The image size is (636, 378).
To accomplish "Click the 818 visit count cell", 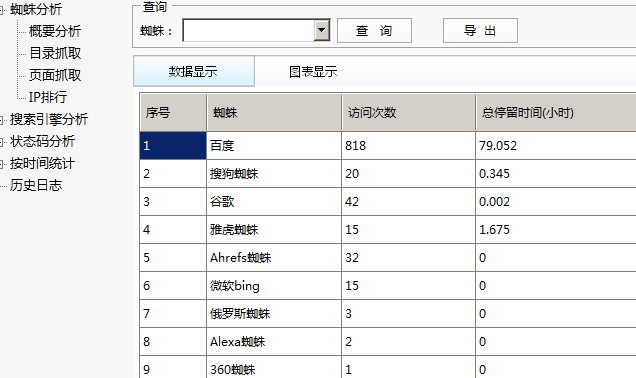I will click(x=408, y=146).
